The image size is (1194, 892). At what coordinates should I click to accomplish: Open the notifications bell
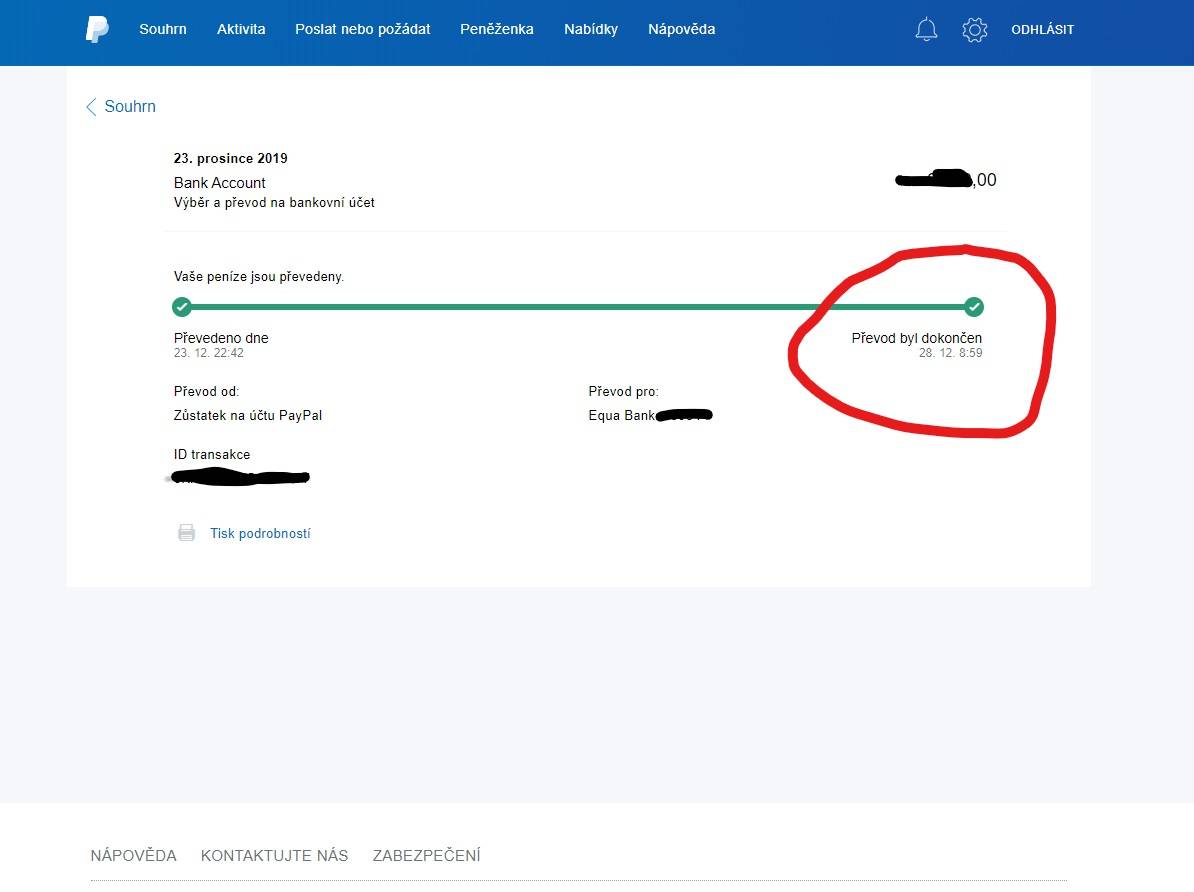coord(926,30)
